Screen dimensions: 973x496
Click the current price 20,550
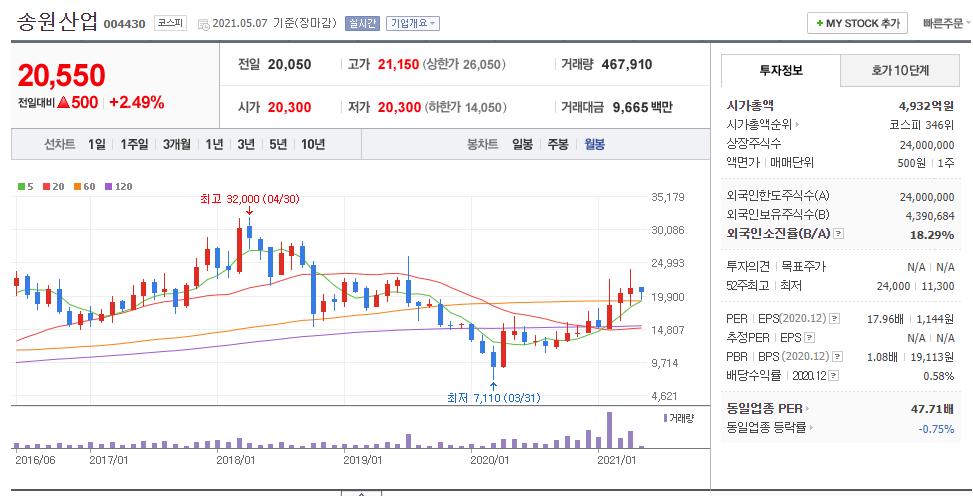[x=61, y=76]
